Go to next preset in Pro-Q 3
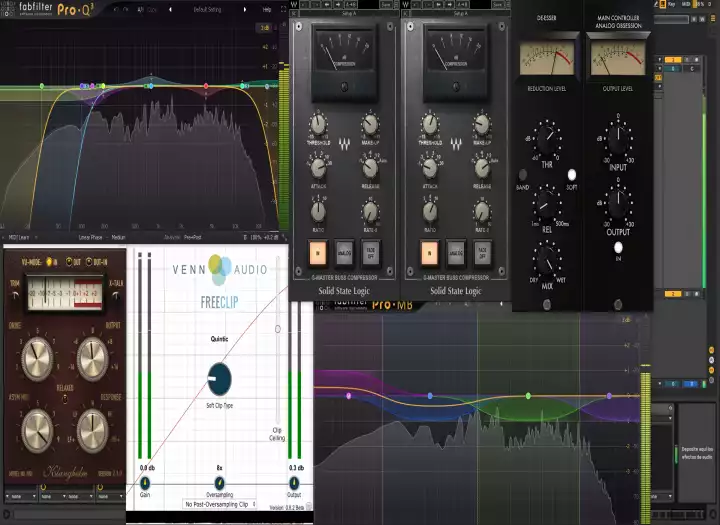The height and width of the screenshot is (525, 720). (x=245, y=9)
